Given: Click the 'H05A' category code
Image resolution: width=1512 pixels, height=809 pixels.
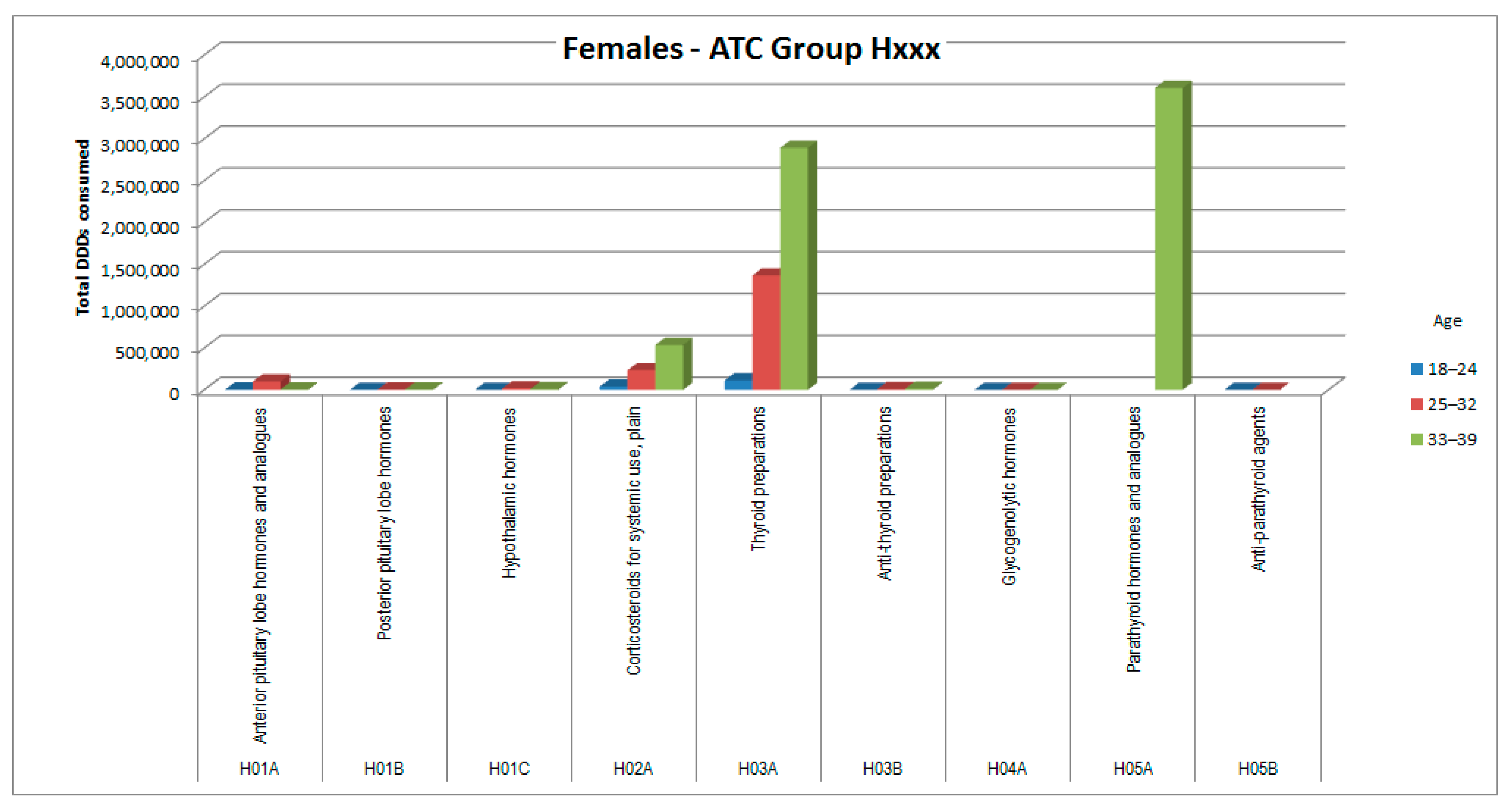Looking at the screenshot, I should (1133, 769).
